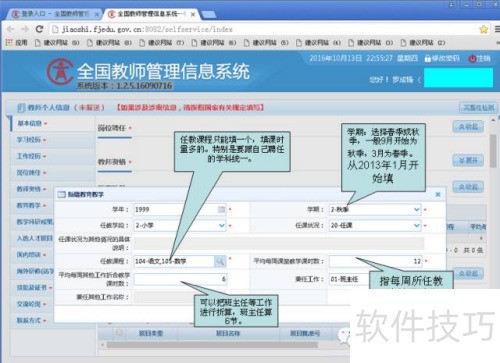This screenshot has width=500, height=363.
Task: Open the Chrome menu icon
Action: (x=497, y=29)
